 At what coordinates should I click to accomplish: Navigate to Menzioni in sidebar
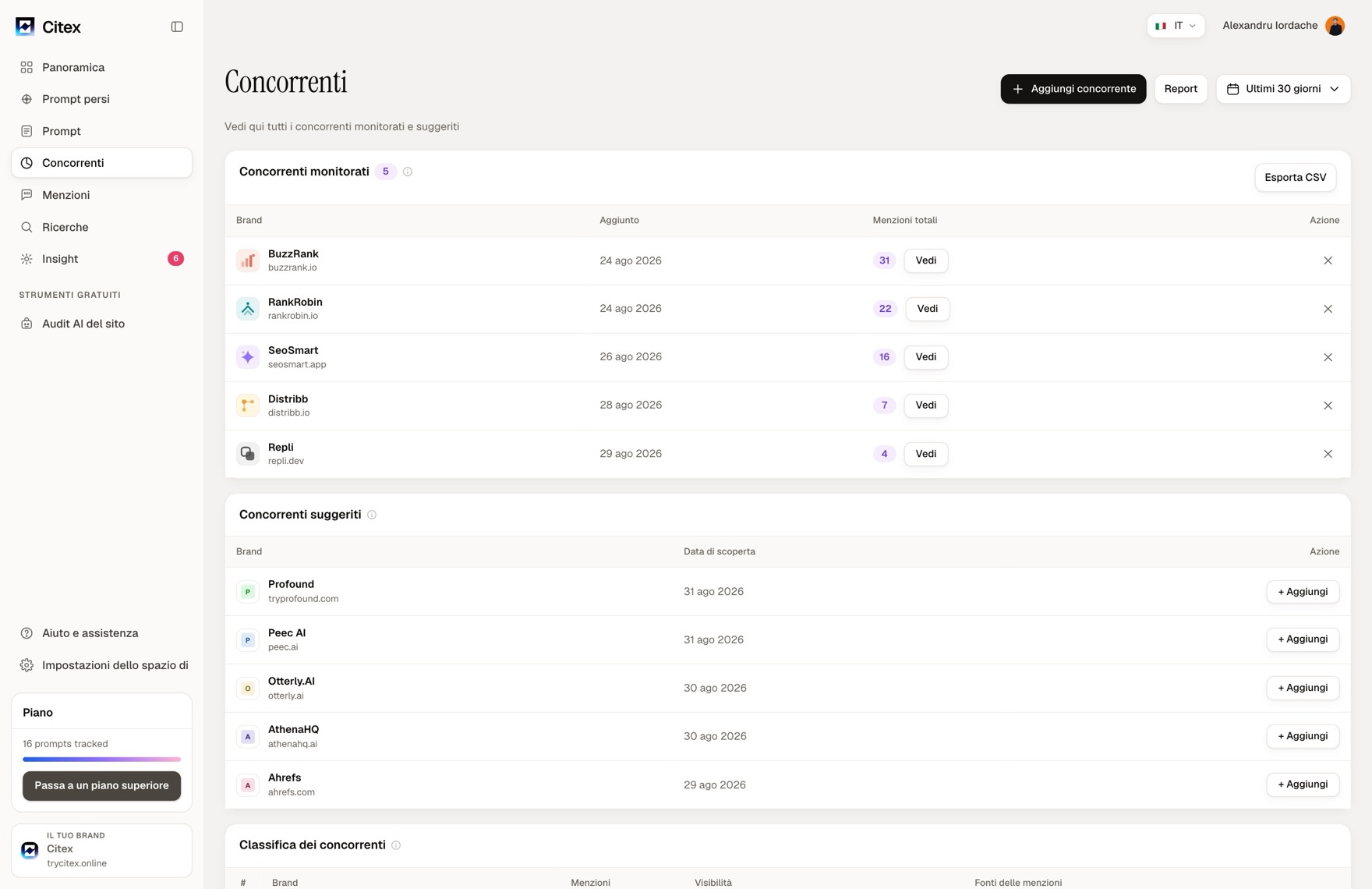(101, 195)
